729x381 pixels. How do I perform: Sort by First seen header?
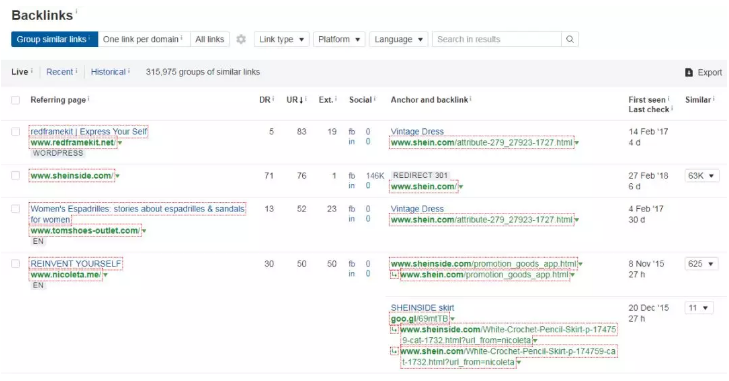tap(647, 100)
